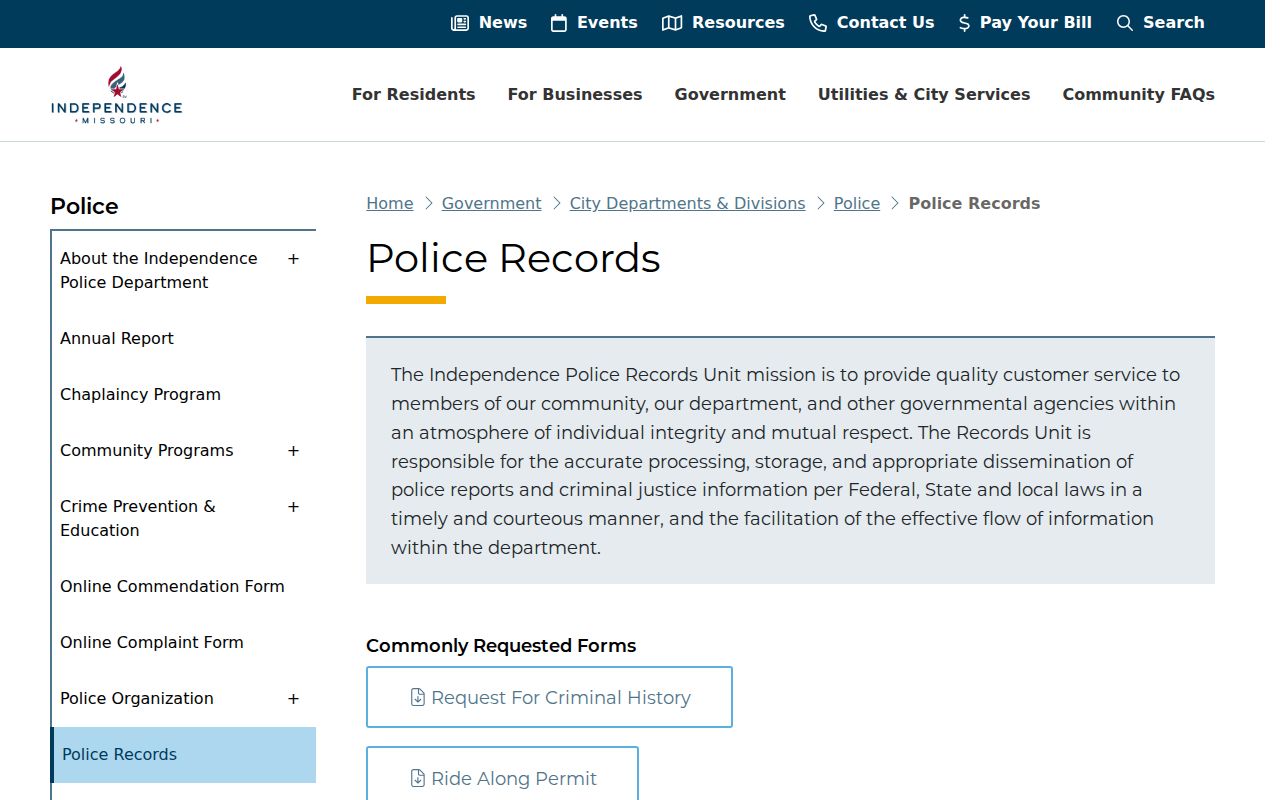Click the Home breadcrumb link
Image resolution: width=1280 pixels, height=800 pixels.
click(390, 204)
